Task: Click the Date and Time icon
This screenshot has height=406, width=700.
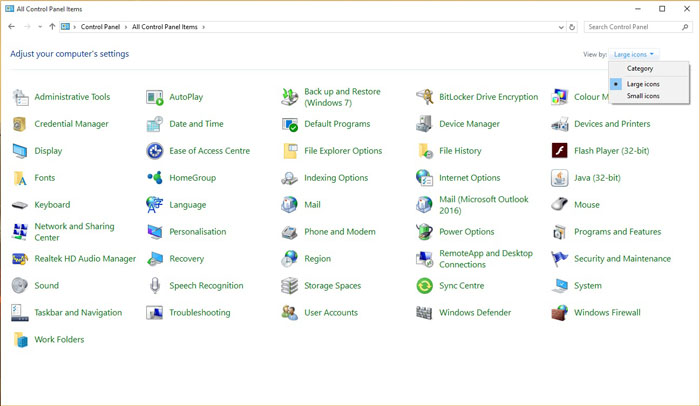Action: [155, 124]
